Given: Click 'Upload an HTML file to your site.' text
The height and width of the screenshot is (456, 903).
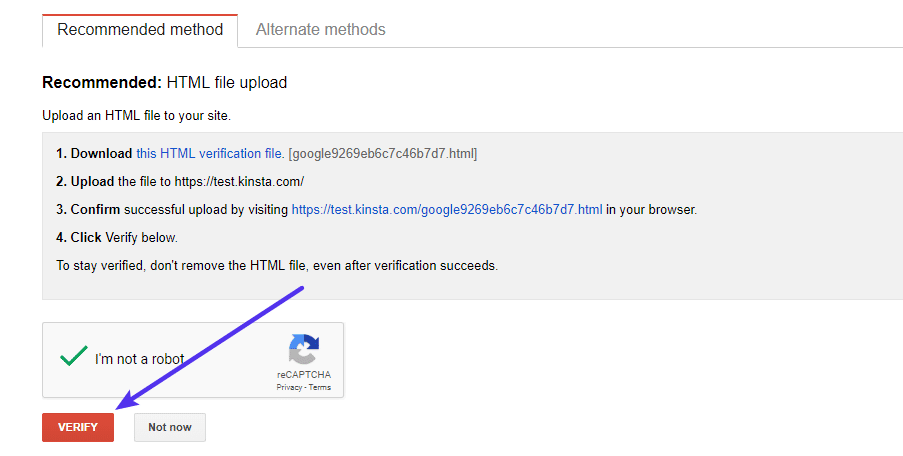Looking at the screenshot, I should click(136, 116).
